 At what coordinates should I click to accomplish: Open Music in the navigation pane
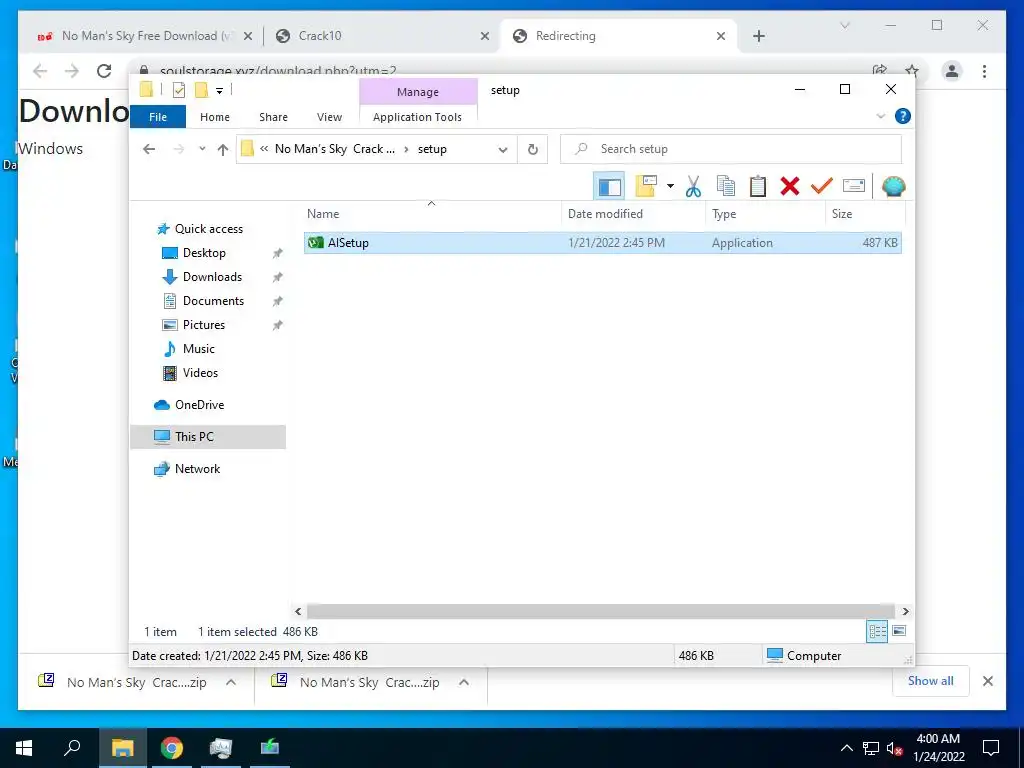pyautogui.click(x=199, y=349)
